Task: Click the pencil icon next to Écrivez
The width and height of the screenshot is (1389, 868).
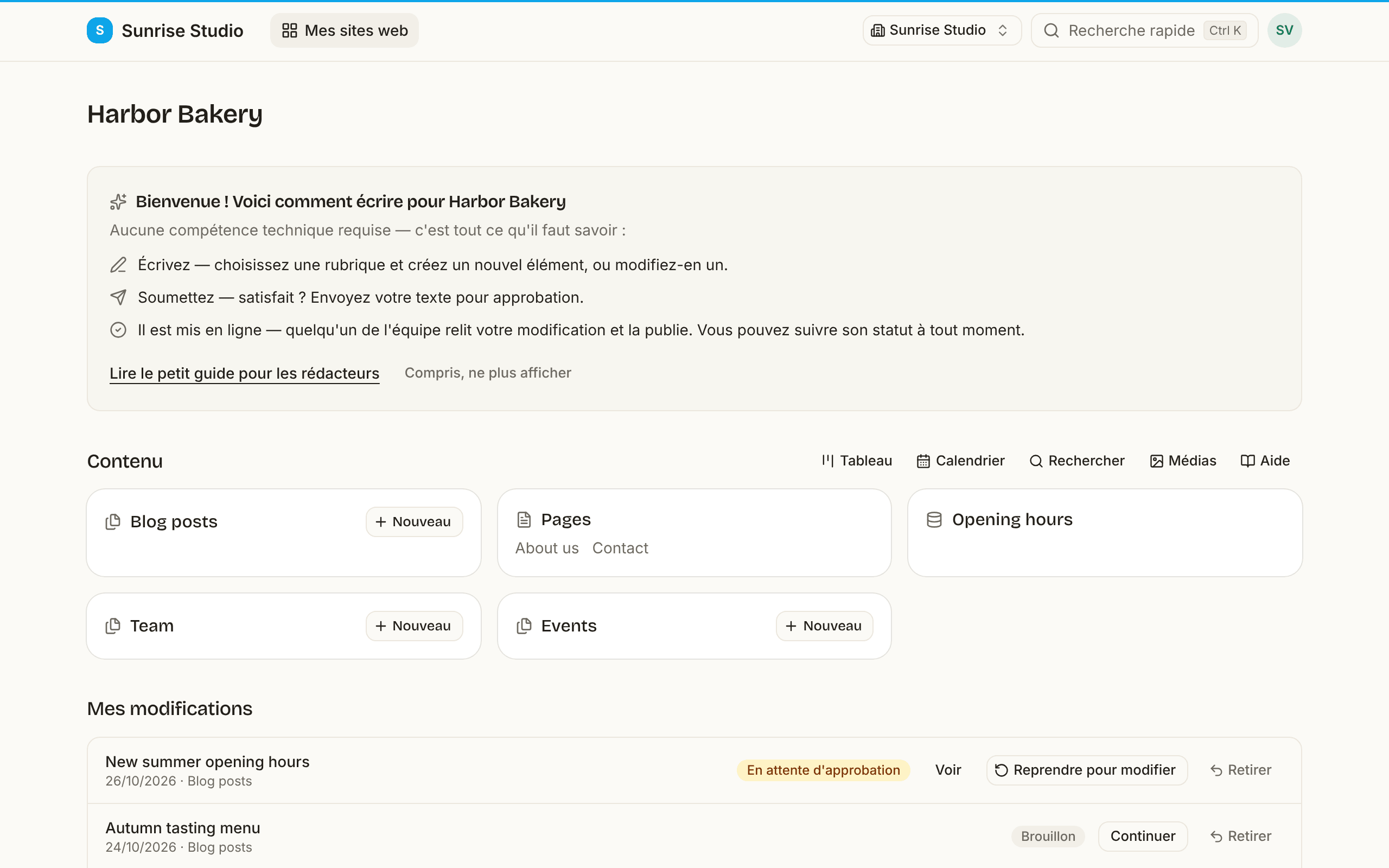Action: point(118,265)
